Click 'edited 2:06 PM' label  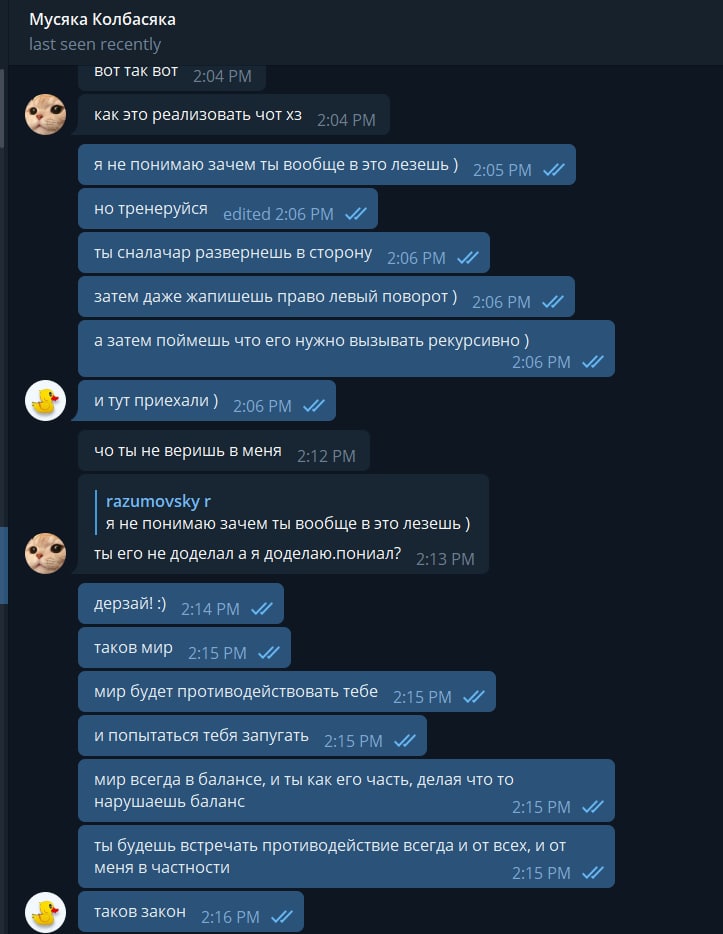click(278, 214)
